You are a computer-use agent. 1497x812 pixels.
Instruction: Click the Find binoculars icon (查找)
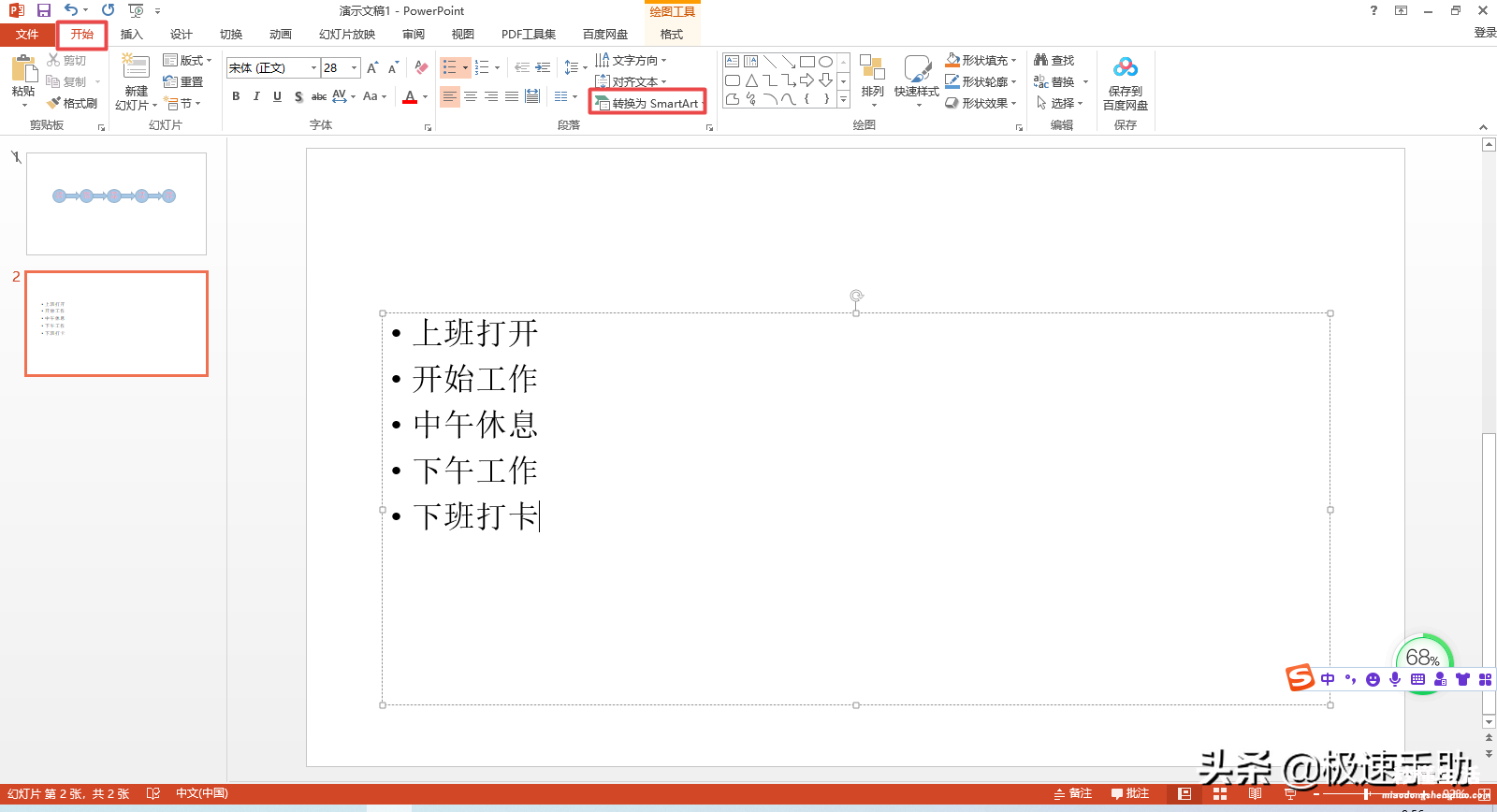(1054, 60)
